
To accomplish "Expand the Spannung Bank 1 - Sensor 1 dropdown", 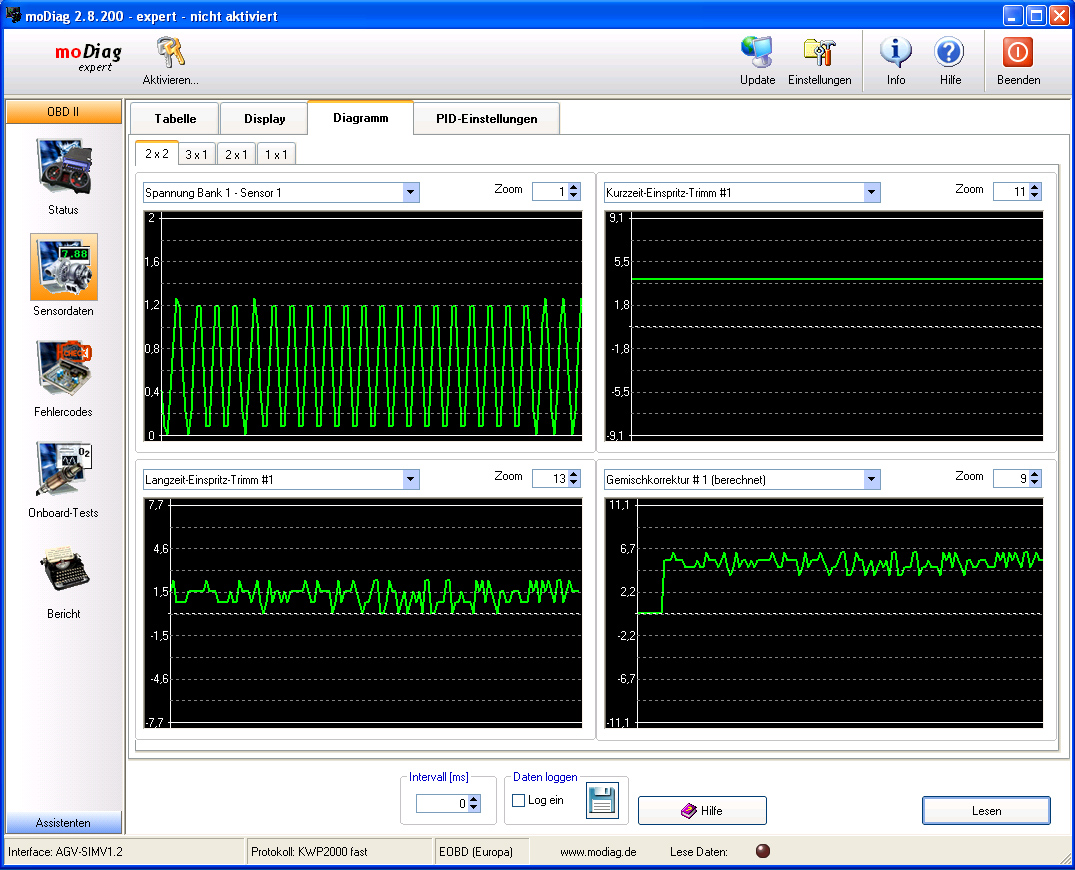I will click(410, 193).
